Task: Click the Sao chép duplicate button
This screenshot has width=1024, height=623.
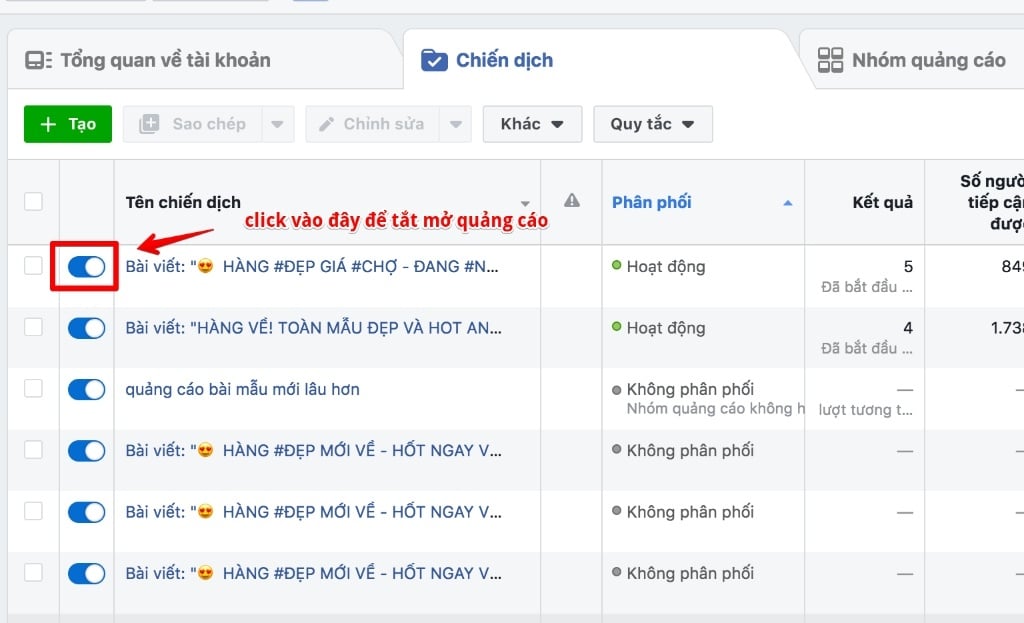Action: (x=193, y=124)
